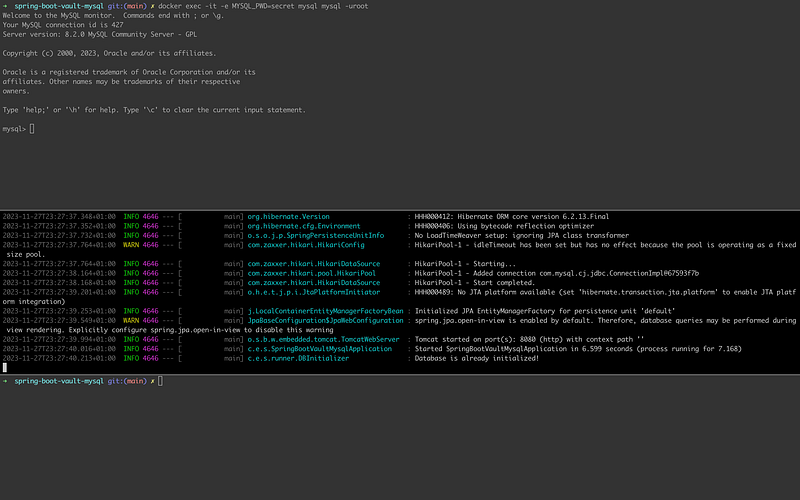Click 'HikariPool-1 - Starting...' message

click(465, 264)
